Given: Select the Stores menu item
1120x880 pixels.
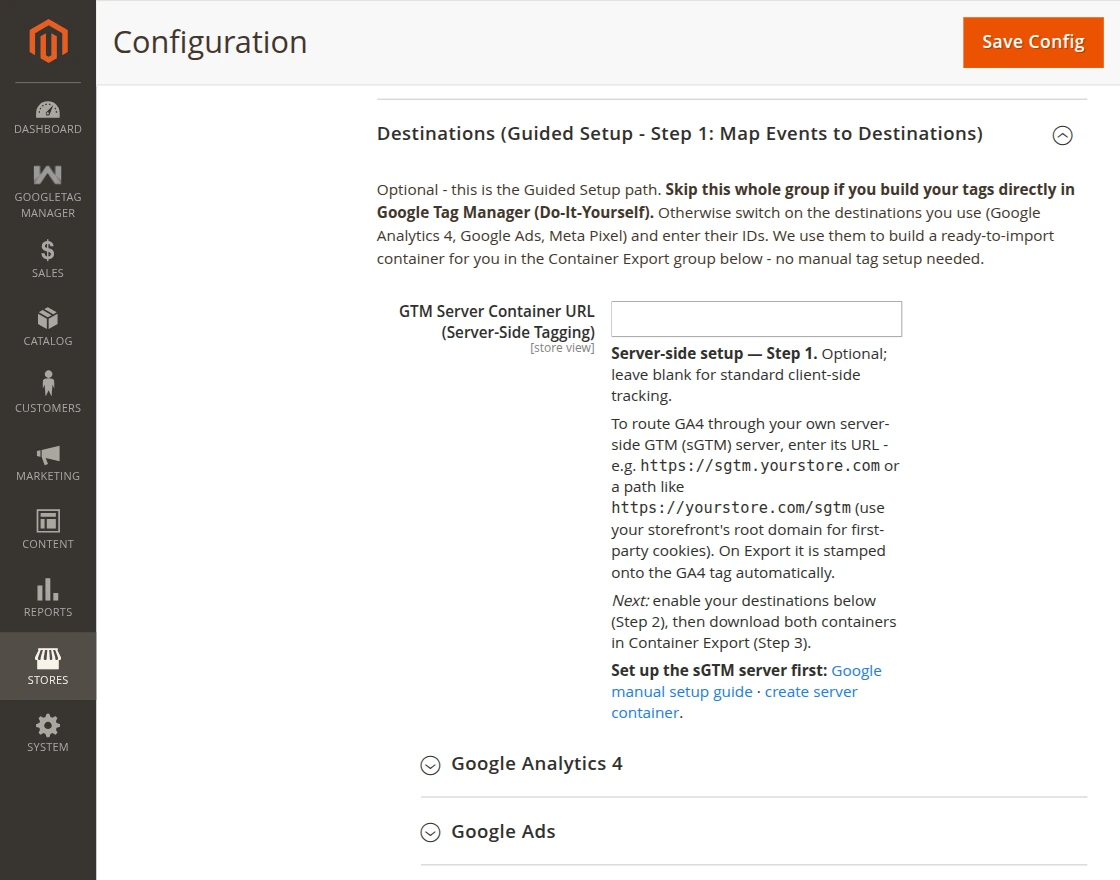Looking at the screenshot, I should pos(48,666).
